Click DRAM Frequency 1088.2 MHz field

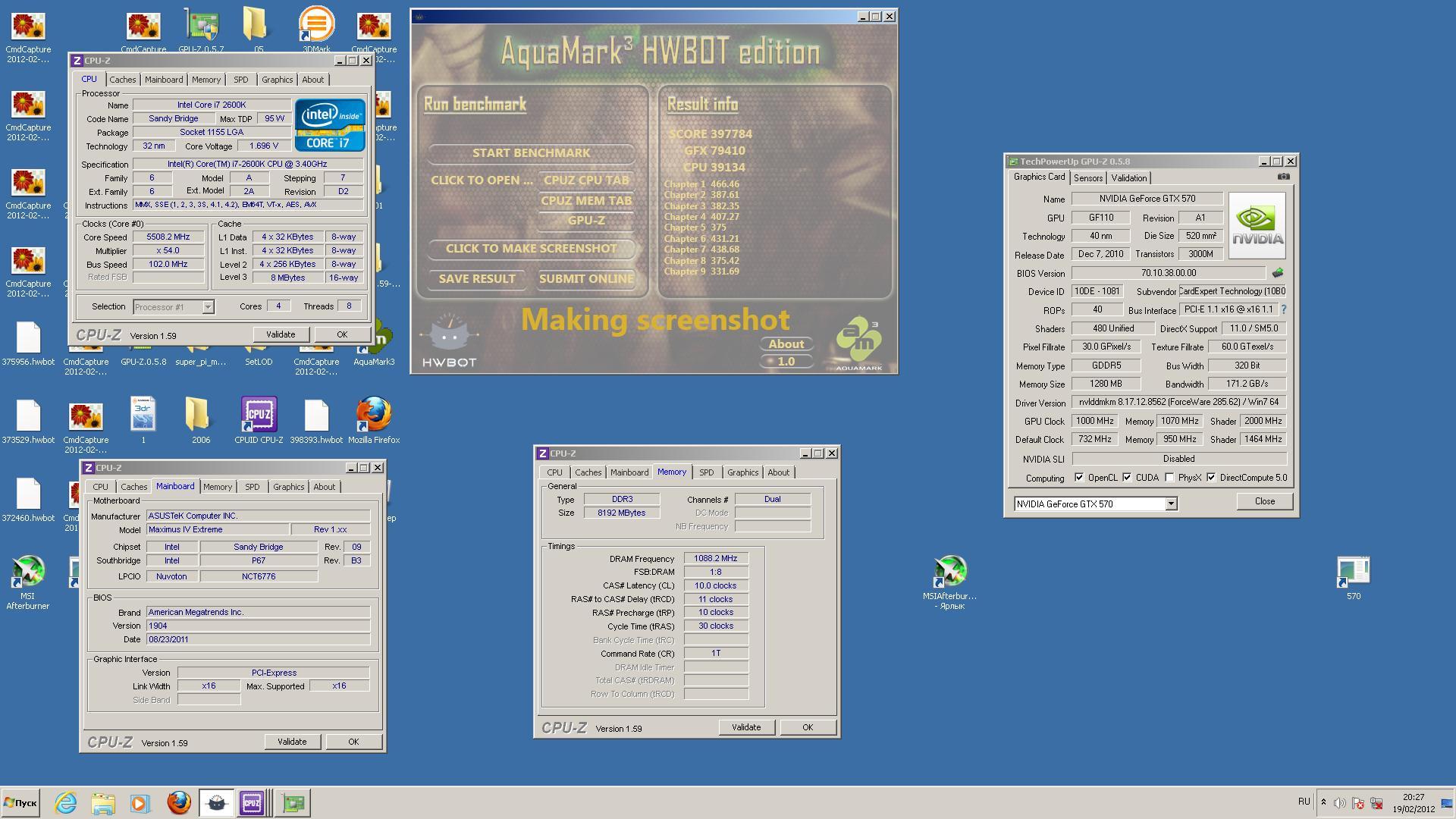(715, 559)
